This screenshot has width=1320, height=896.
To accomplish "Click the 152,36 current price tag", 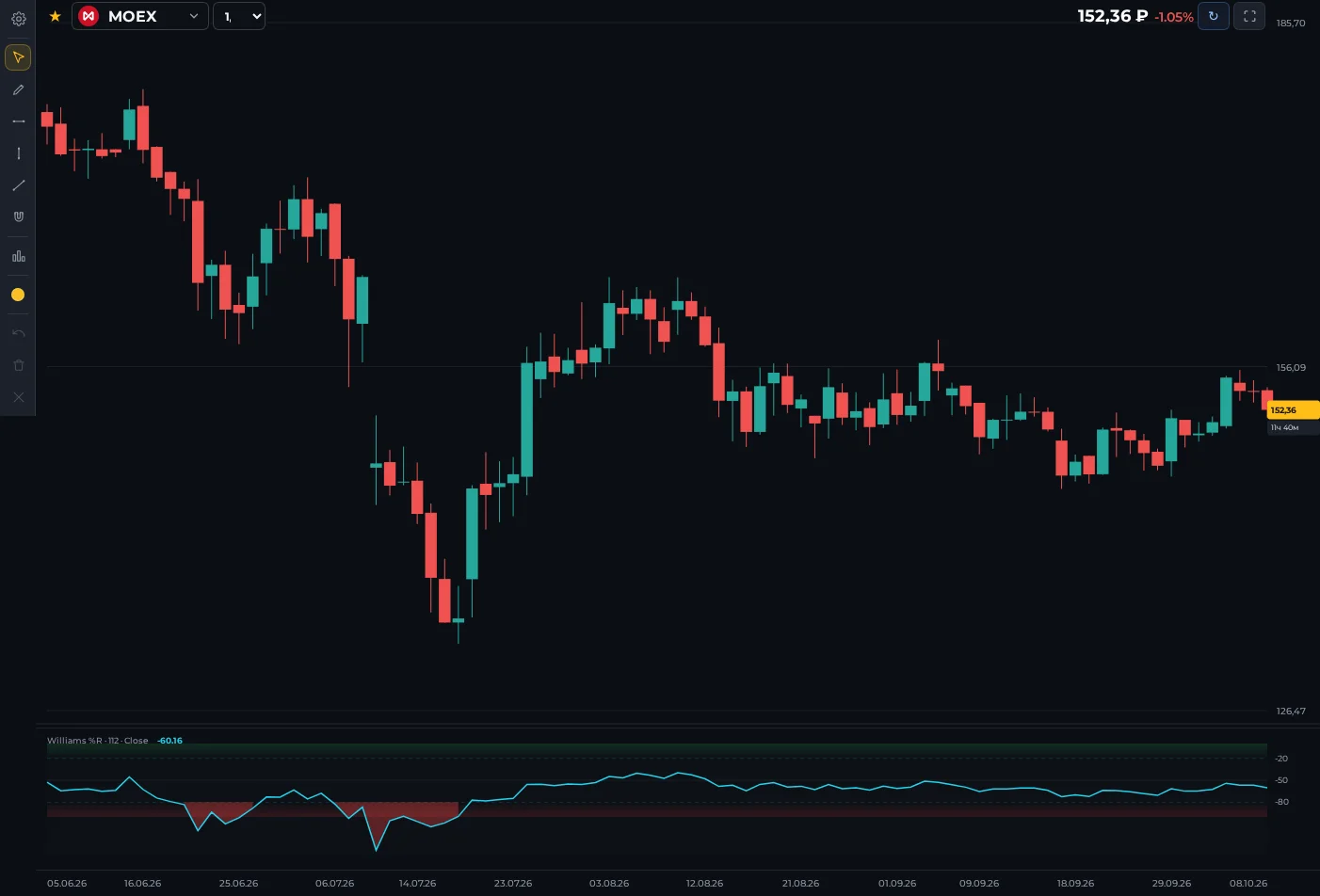I will tap(1293, 410).
